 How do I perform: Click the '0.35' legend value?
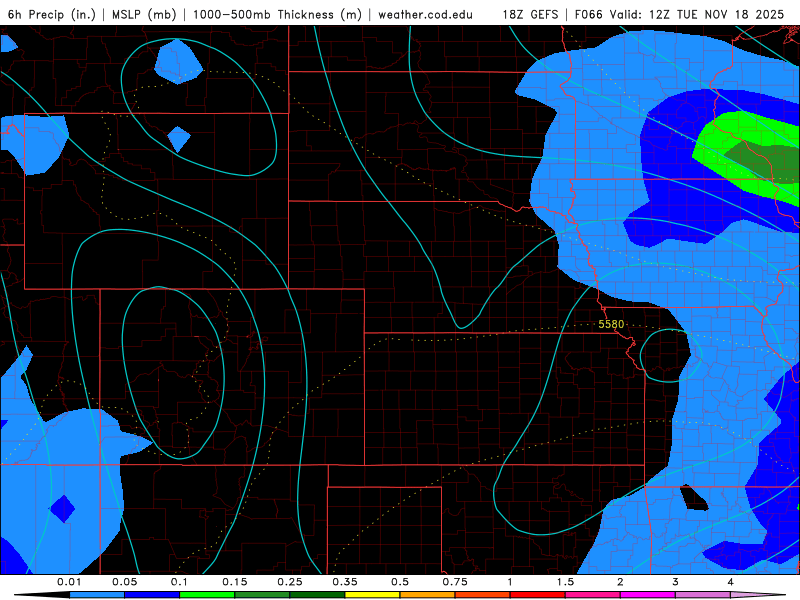point(345,582)
